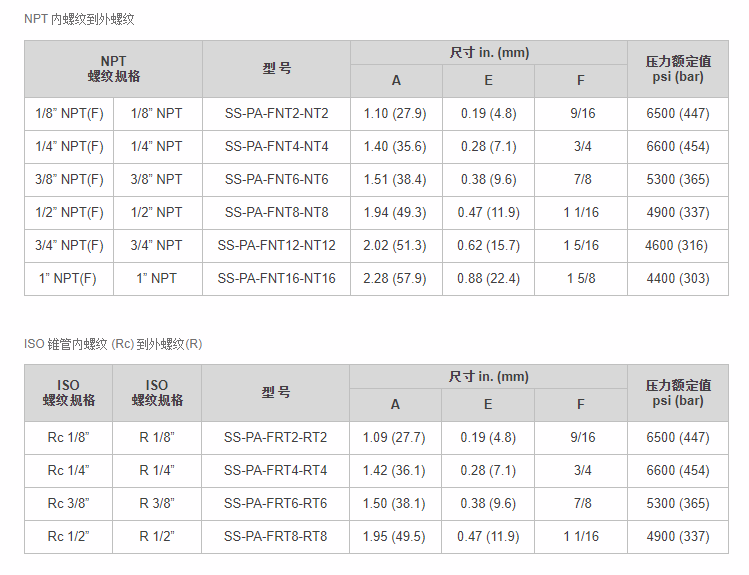This screenshot has height=575, width=749.
Task: Select part number SS-PA-FNT16-NT16
Action: 276,279
